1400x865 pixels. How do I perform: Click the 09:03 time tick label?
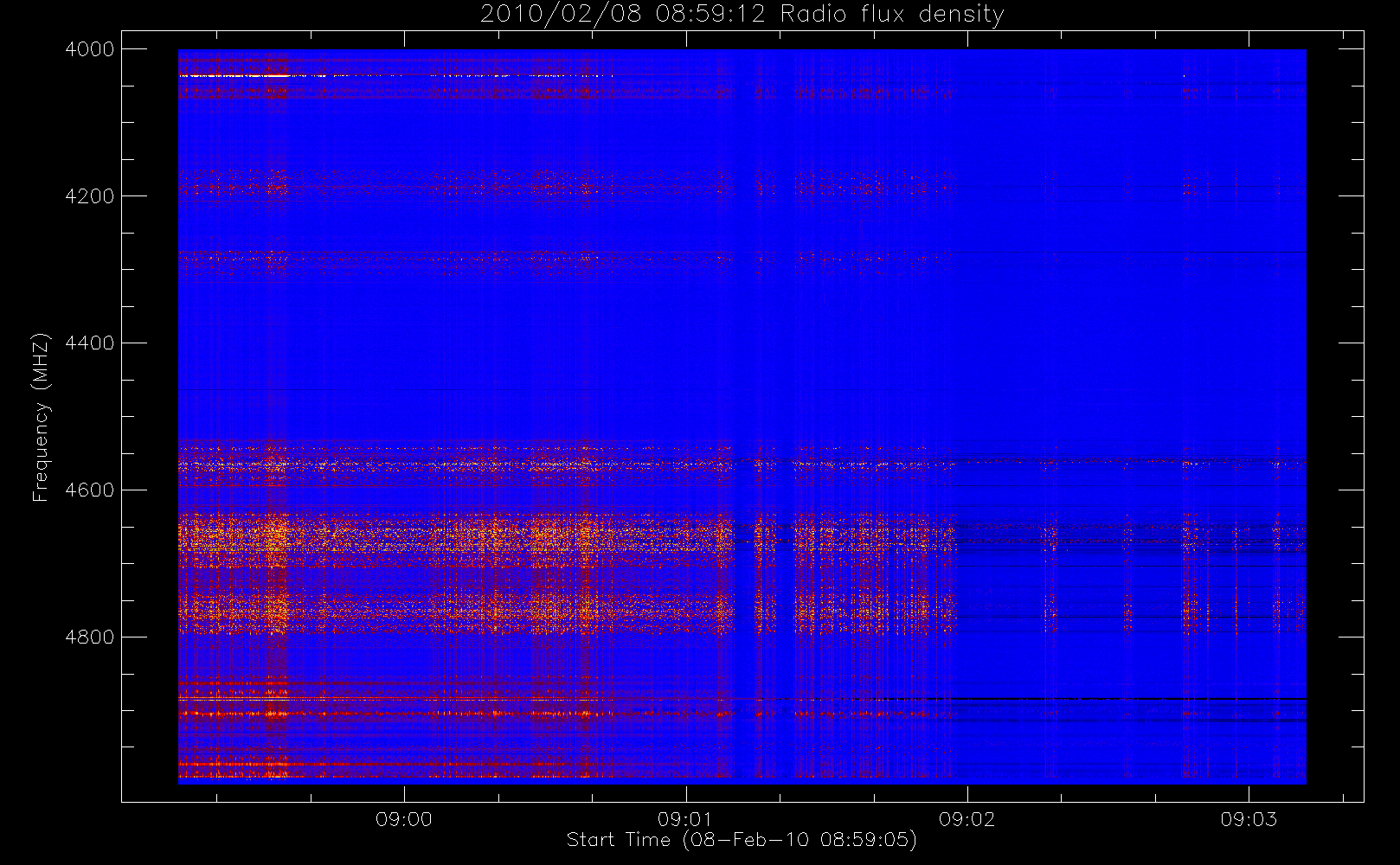(x=1249, y=819)
